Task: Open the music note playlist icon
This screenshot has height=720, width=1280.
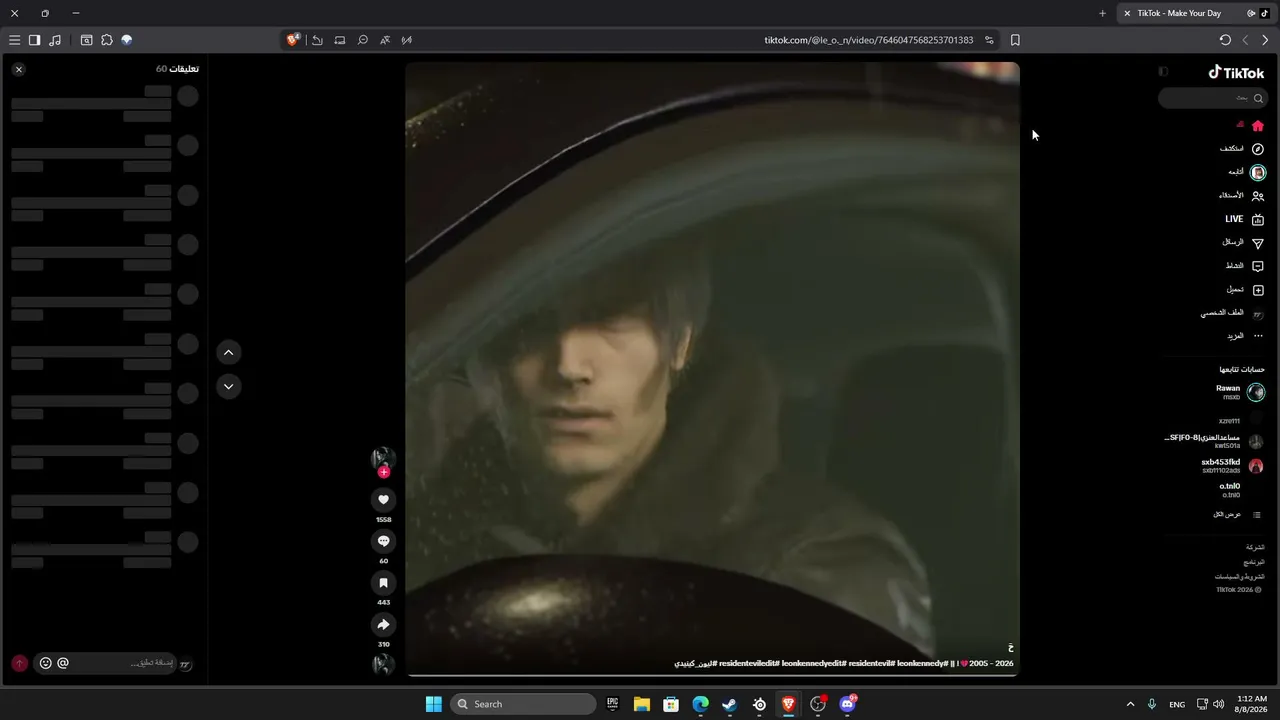Action: (55, 40)
